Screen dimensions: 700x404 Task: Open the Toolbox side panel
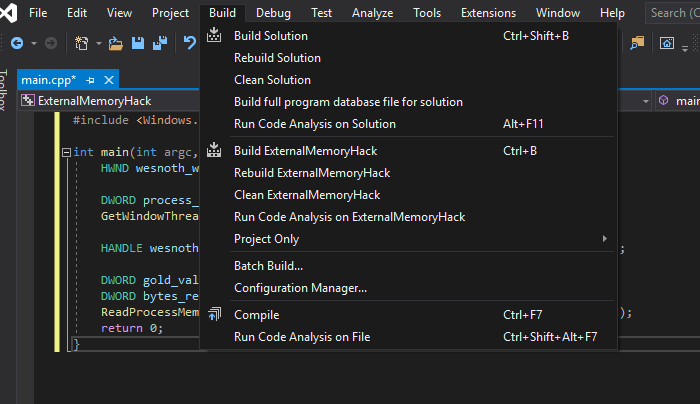4,90
